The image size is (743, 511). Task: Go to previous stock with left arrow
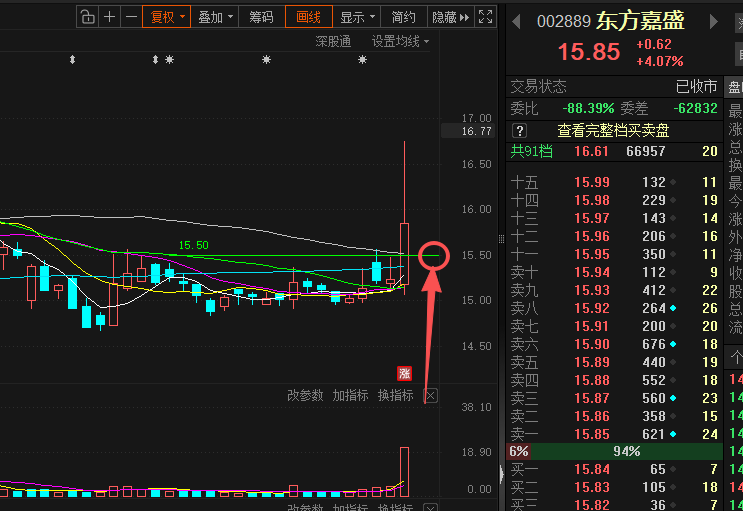516,21
